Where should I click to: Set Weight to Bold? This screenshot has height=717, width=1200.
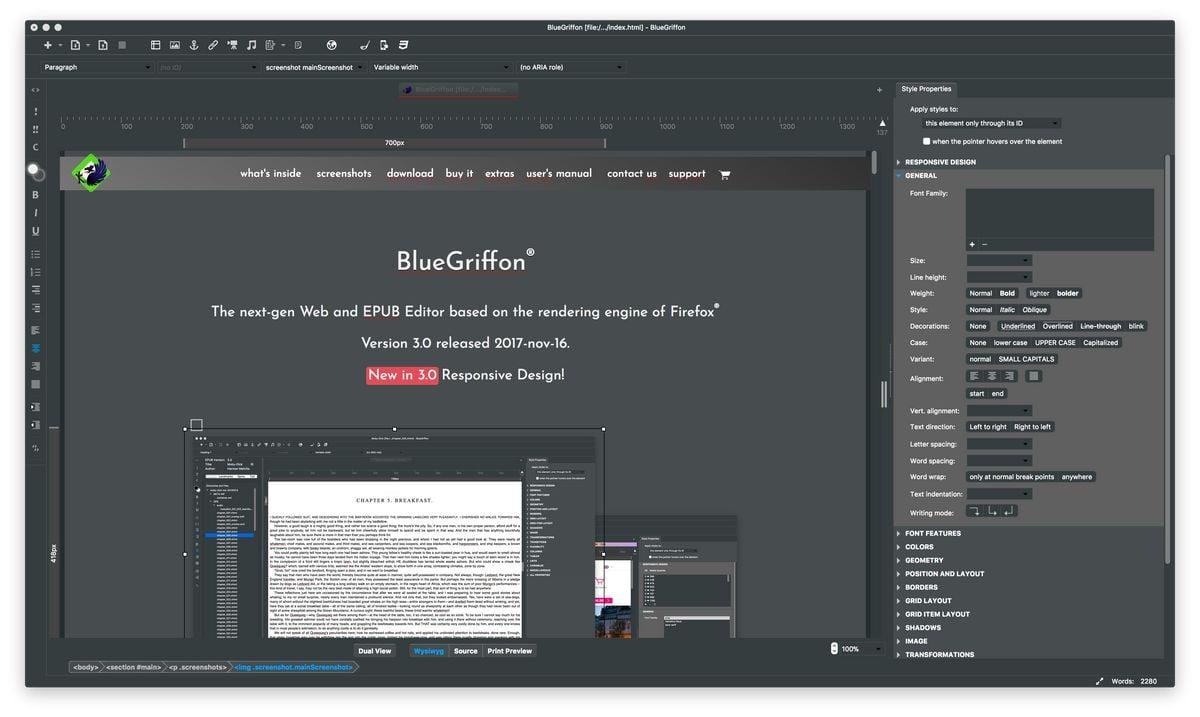pyautogui.click(x=1007, y=293)
